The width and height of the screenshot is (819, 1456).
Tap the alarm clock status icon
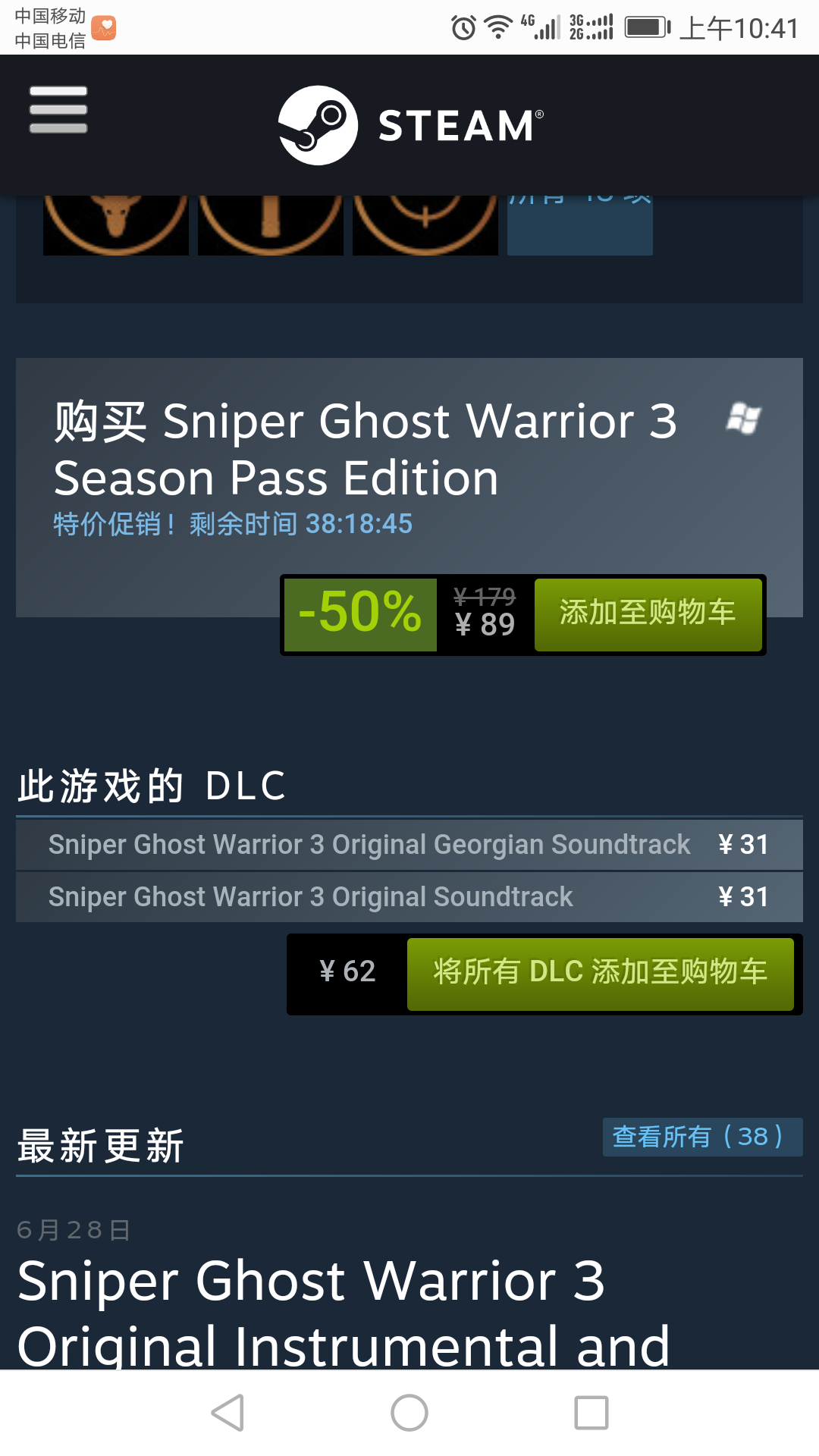pos(463,28)
